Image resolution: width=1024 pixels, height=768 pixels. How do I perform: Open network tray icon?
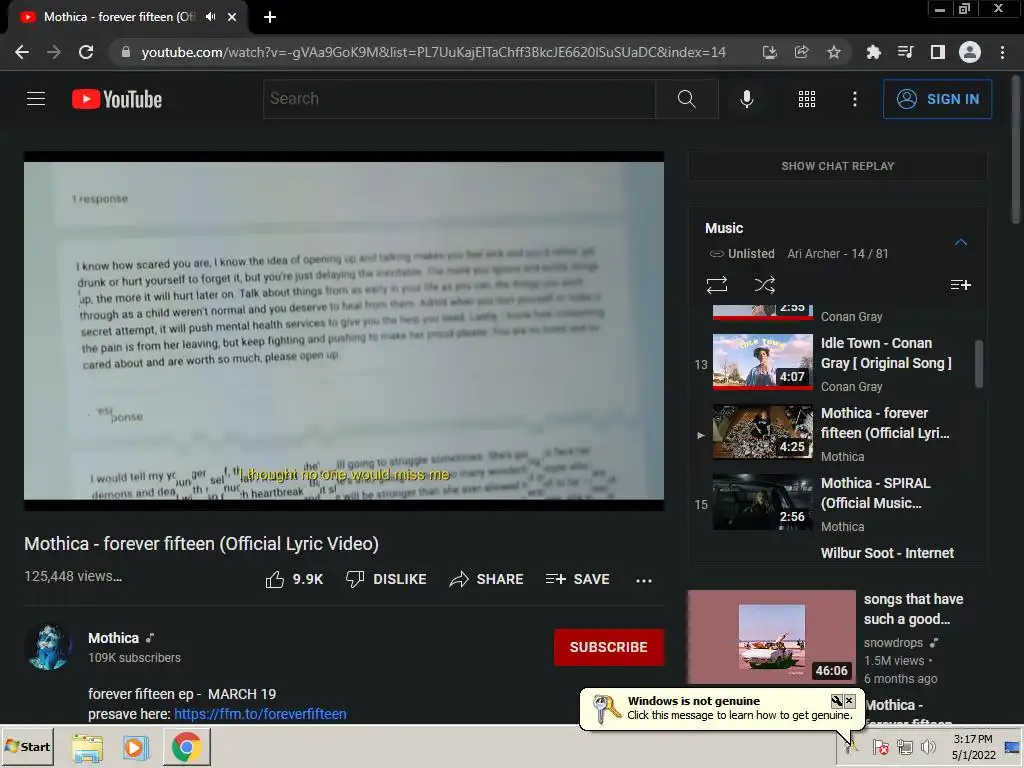click(904, 746)
